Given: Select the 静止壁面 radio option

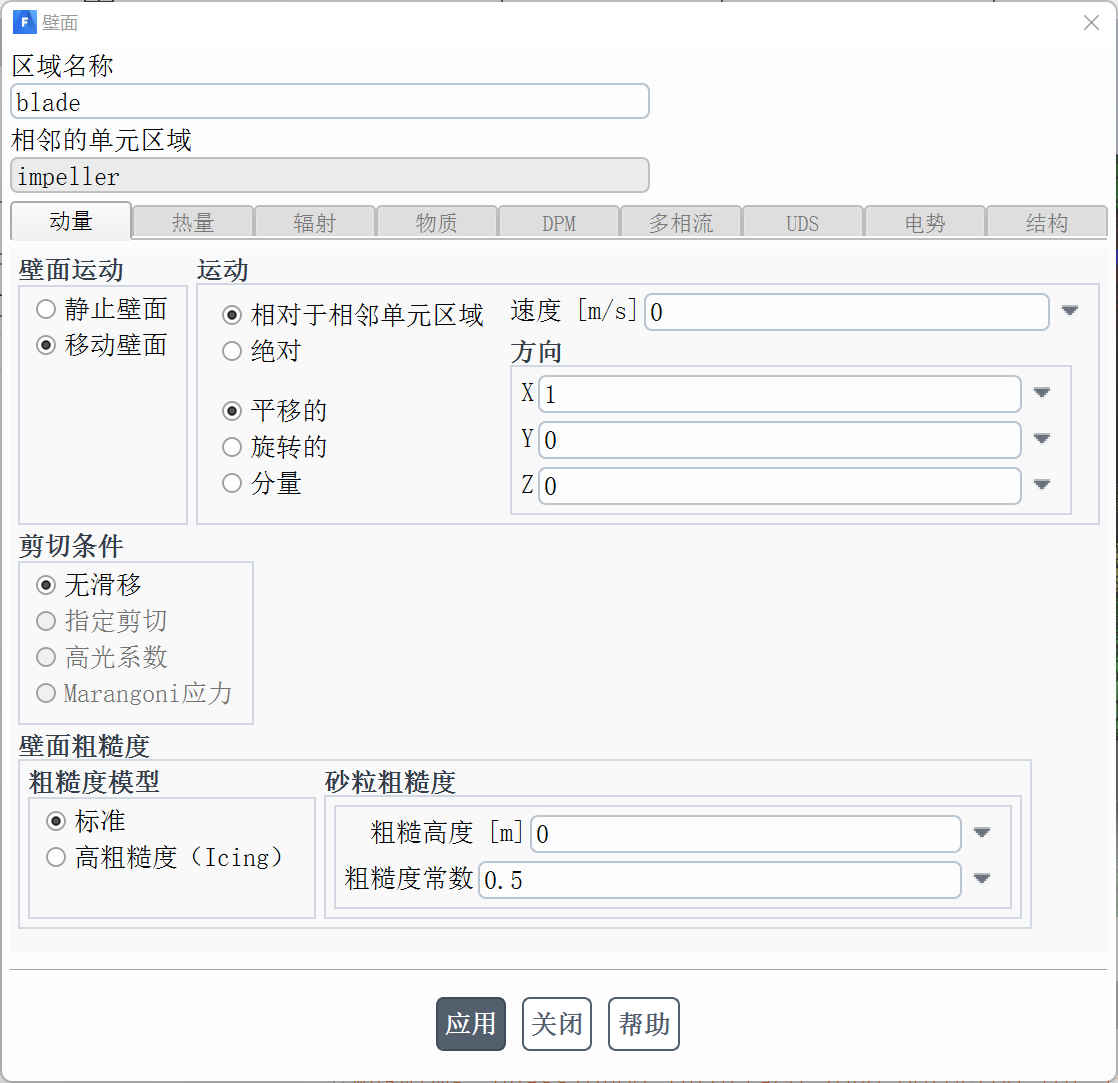Looking at the screenshot, I should click(46, 309).
